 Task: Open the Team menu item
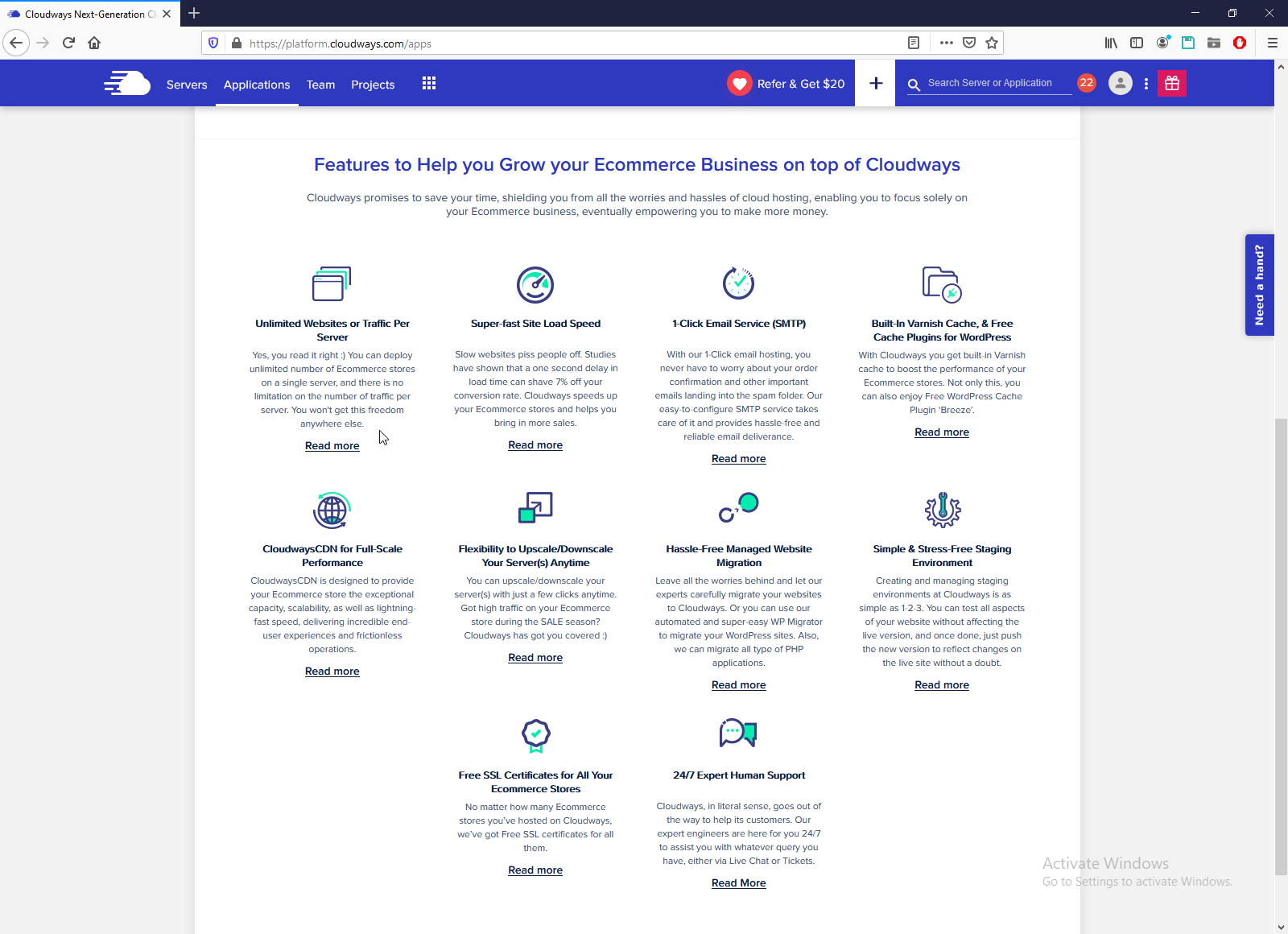tap(320, 85)
